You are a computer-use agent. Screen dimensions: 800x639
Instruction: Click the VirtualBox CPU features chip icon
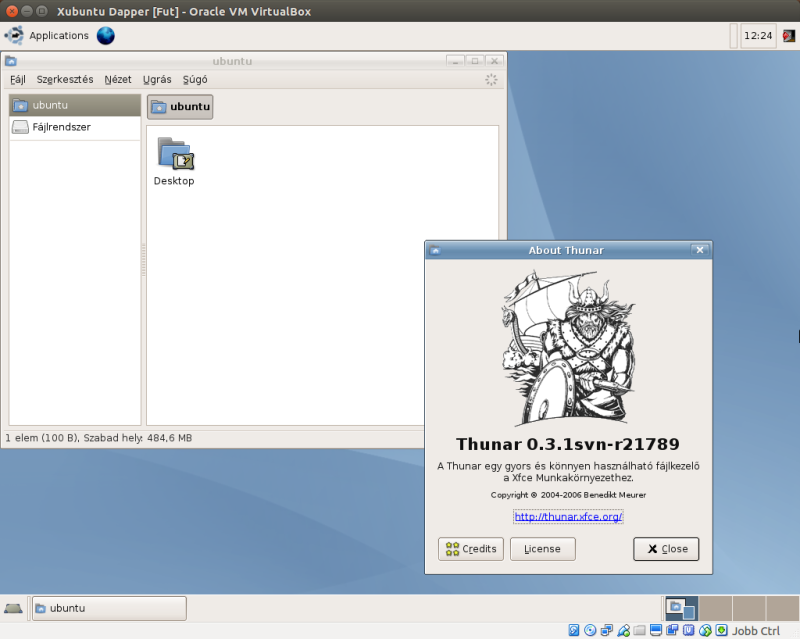(689, 631)
